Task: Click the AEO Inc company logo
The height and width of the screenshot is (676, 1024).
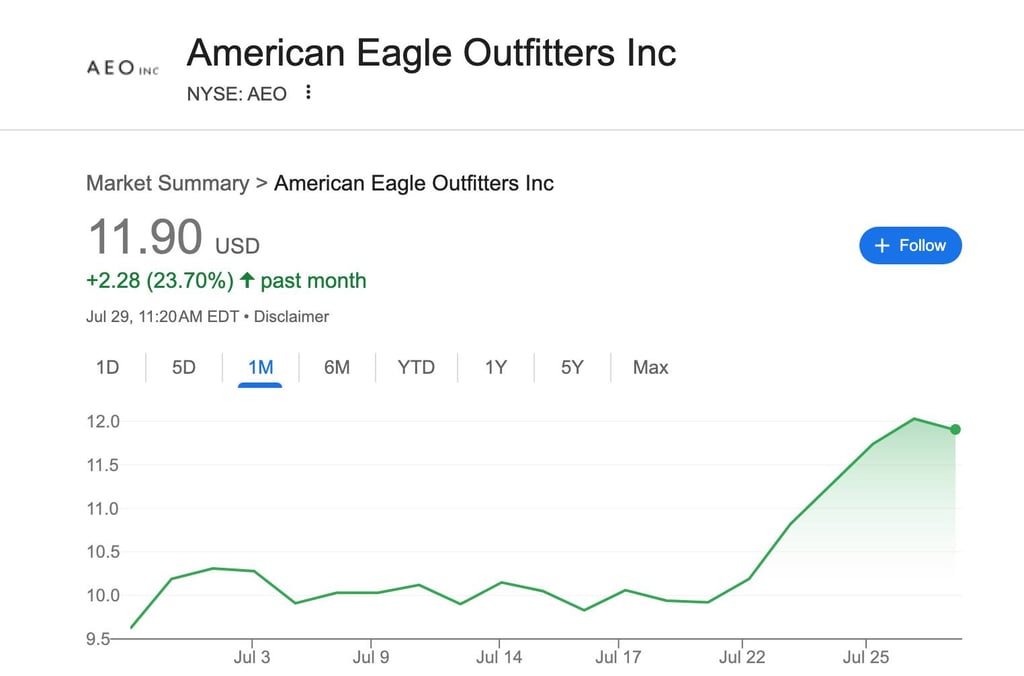Action: coord(123,68)
